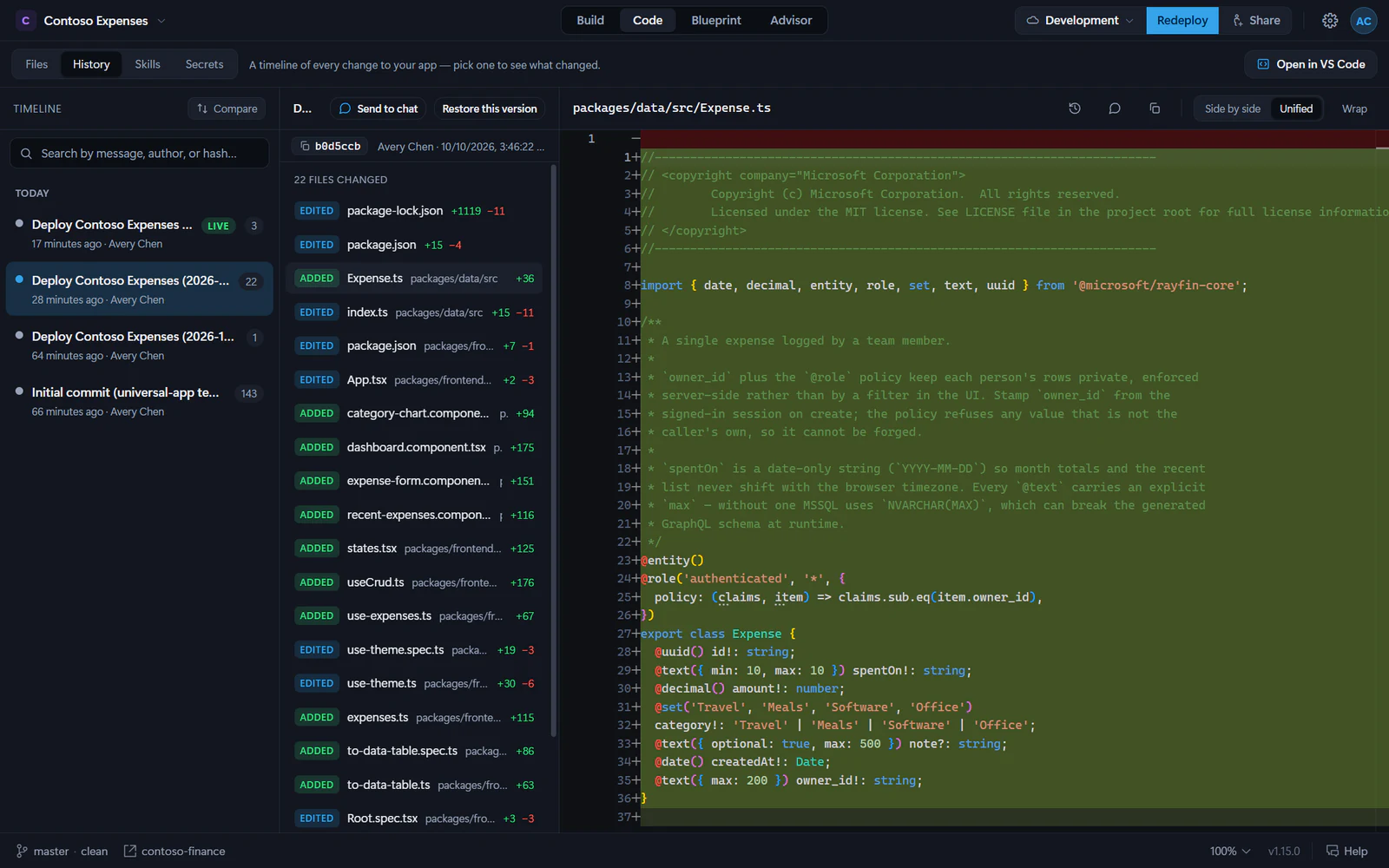Click v1.15.0 version label
Image resolution: width=1389 pixels, height=868 pixels.
pyautogui.click(x=1284, y=851)
